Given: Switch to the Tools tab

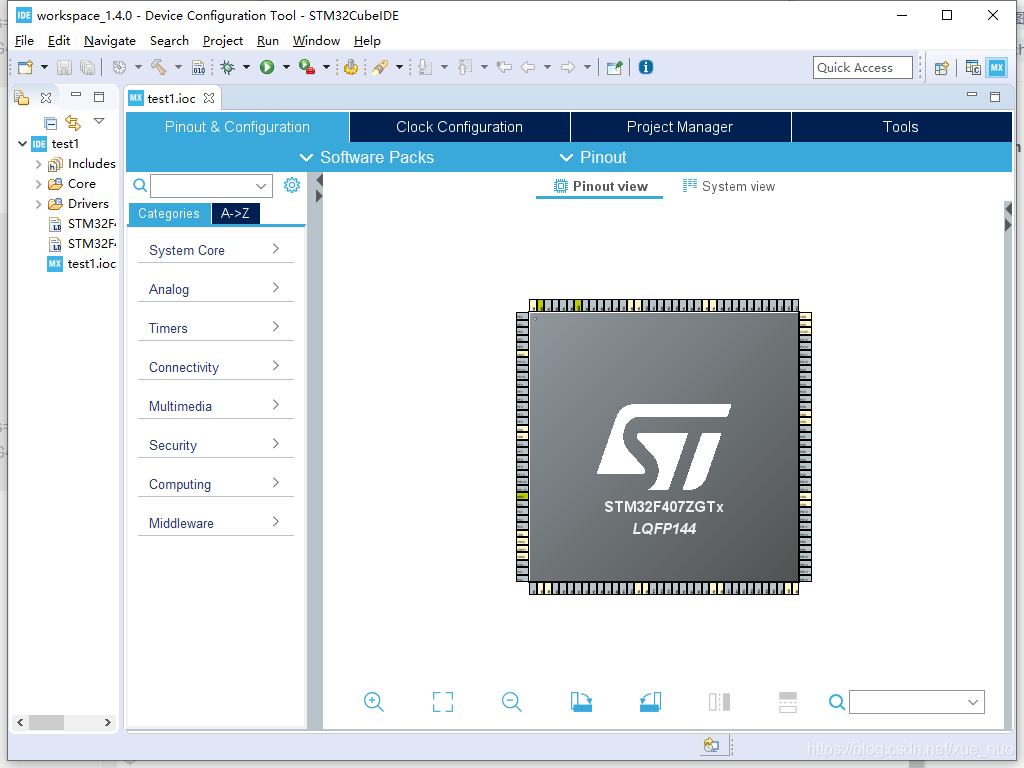Looking at the screenshot, I should pyautogui.click(x=901, y=127).
